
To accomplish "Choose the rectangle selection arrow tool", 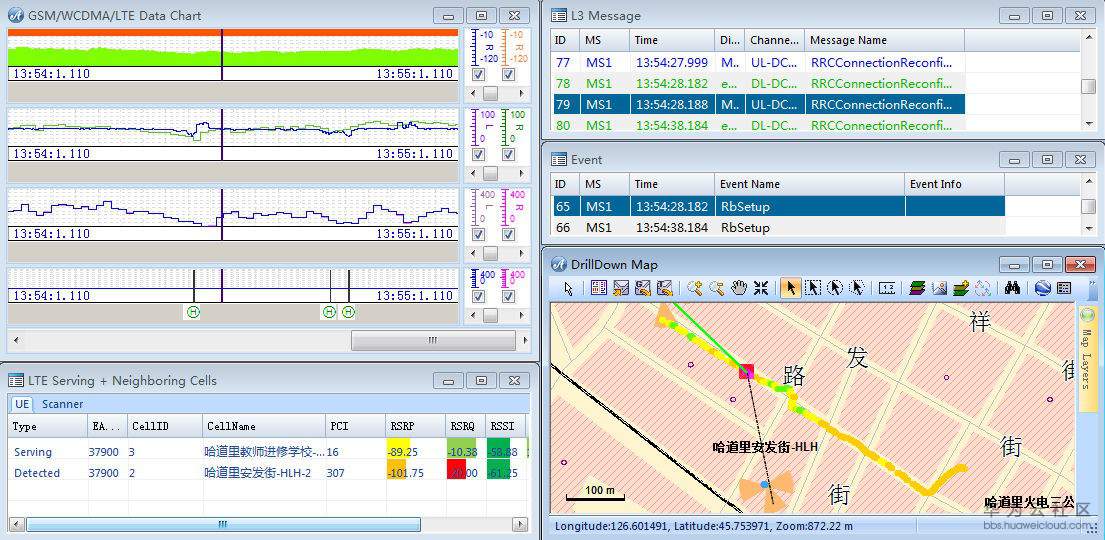I will pos(813,288).
